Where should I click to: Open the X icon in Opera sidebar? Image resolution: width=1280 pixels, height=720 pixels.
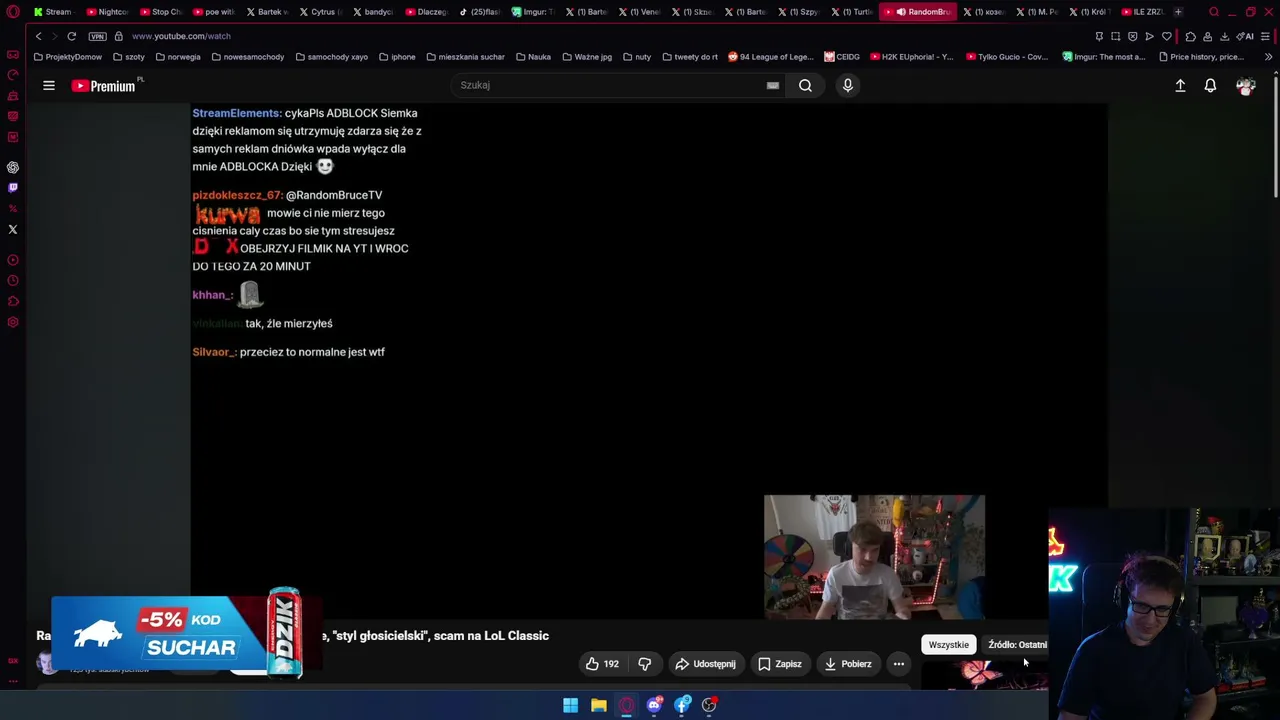(x=13, y=230)
